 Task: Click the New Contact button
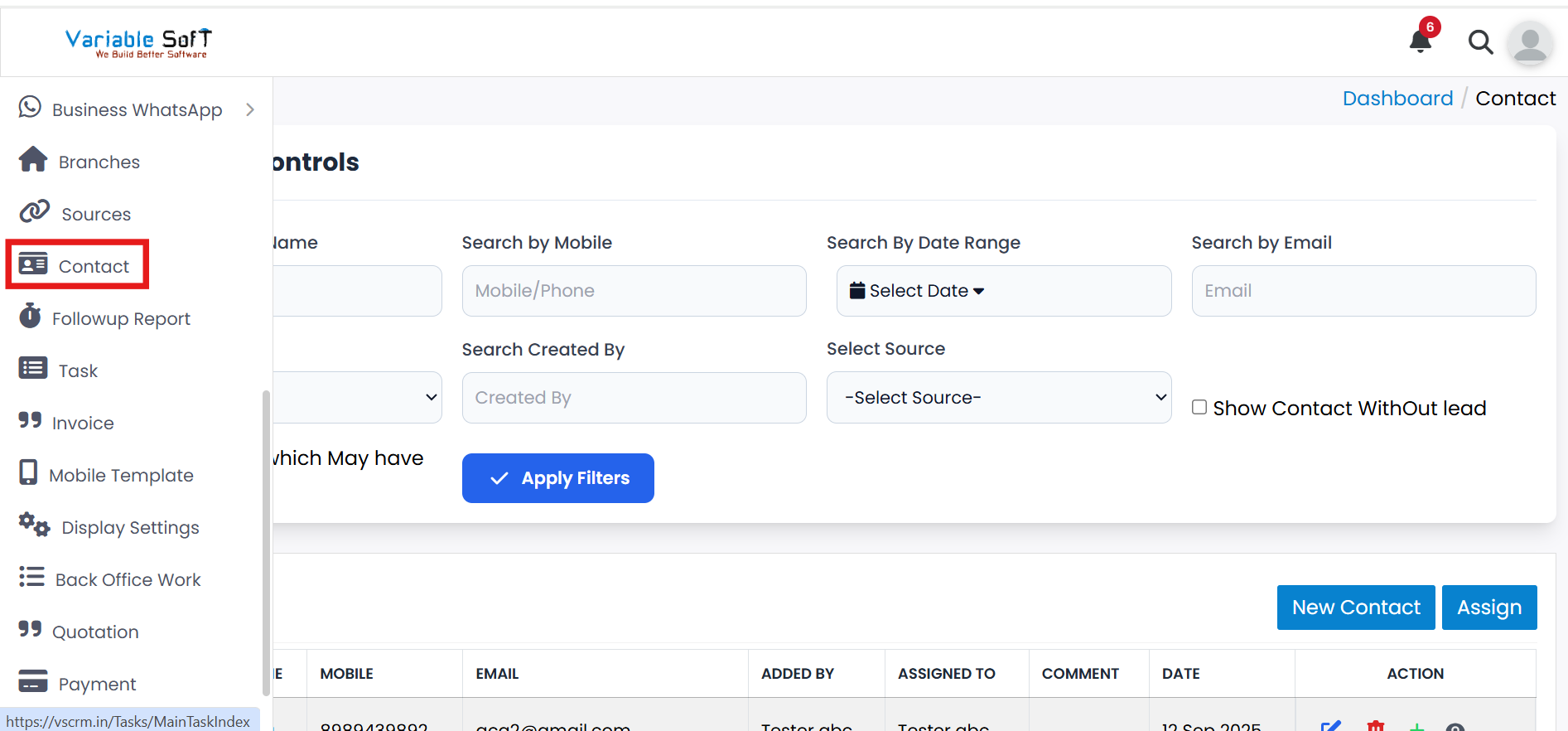coord(1355,608)
